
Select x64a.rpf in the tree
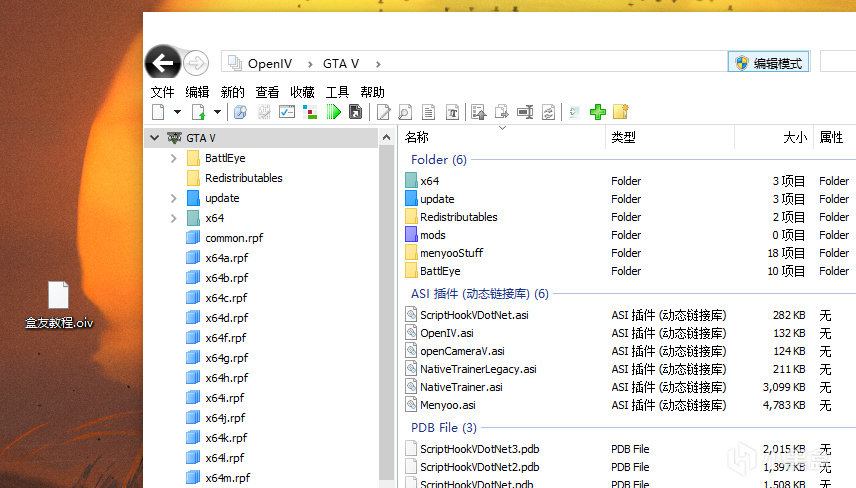point(227,258)
